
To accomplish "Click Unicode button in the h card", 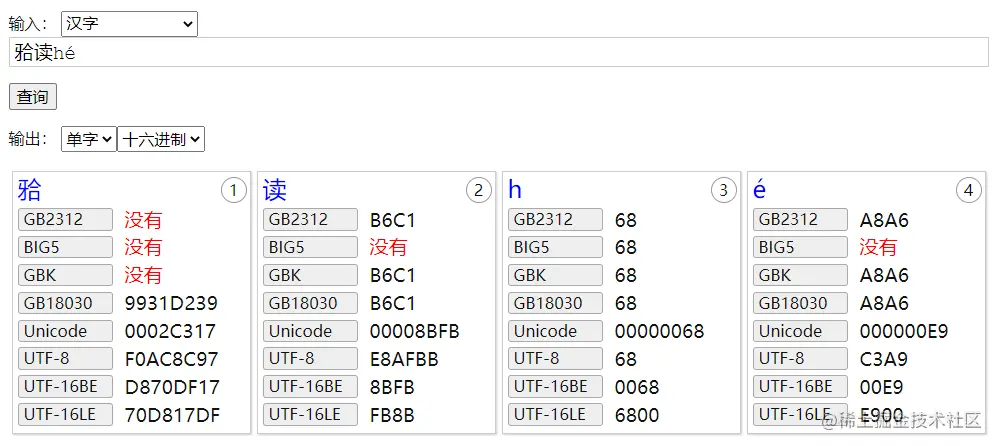I will 555,331.
